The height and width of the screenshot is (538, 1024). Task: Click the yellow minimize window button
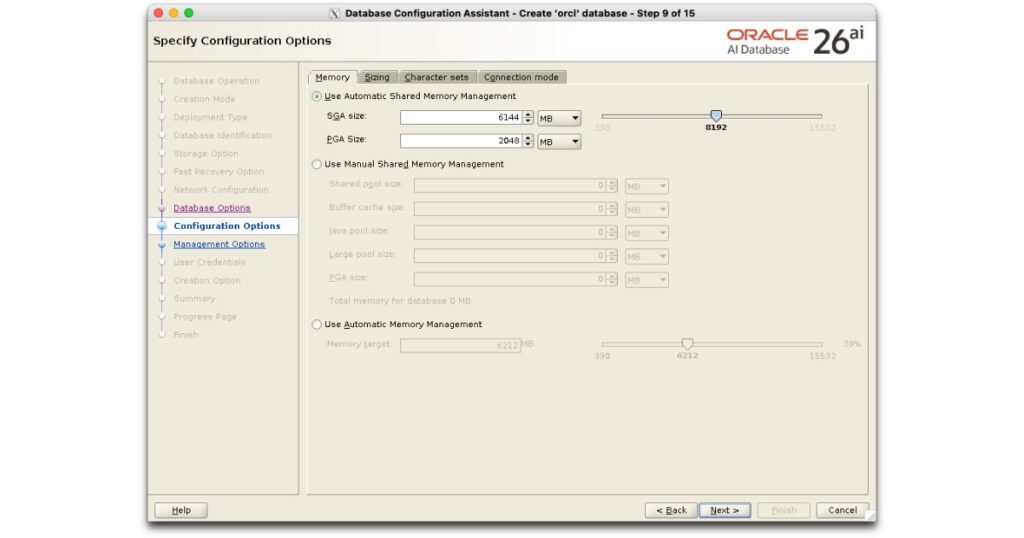[x=173, y=13]
